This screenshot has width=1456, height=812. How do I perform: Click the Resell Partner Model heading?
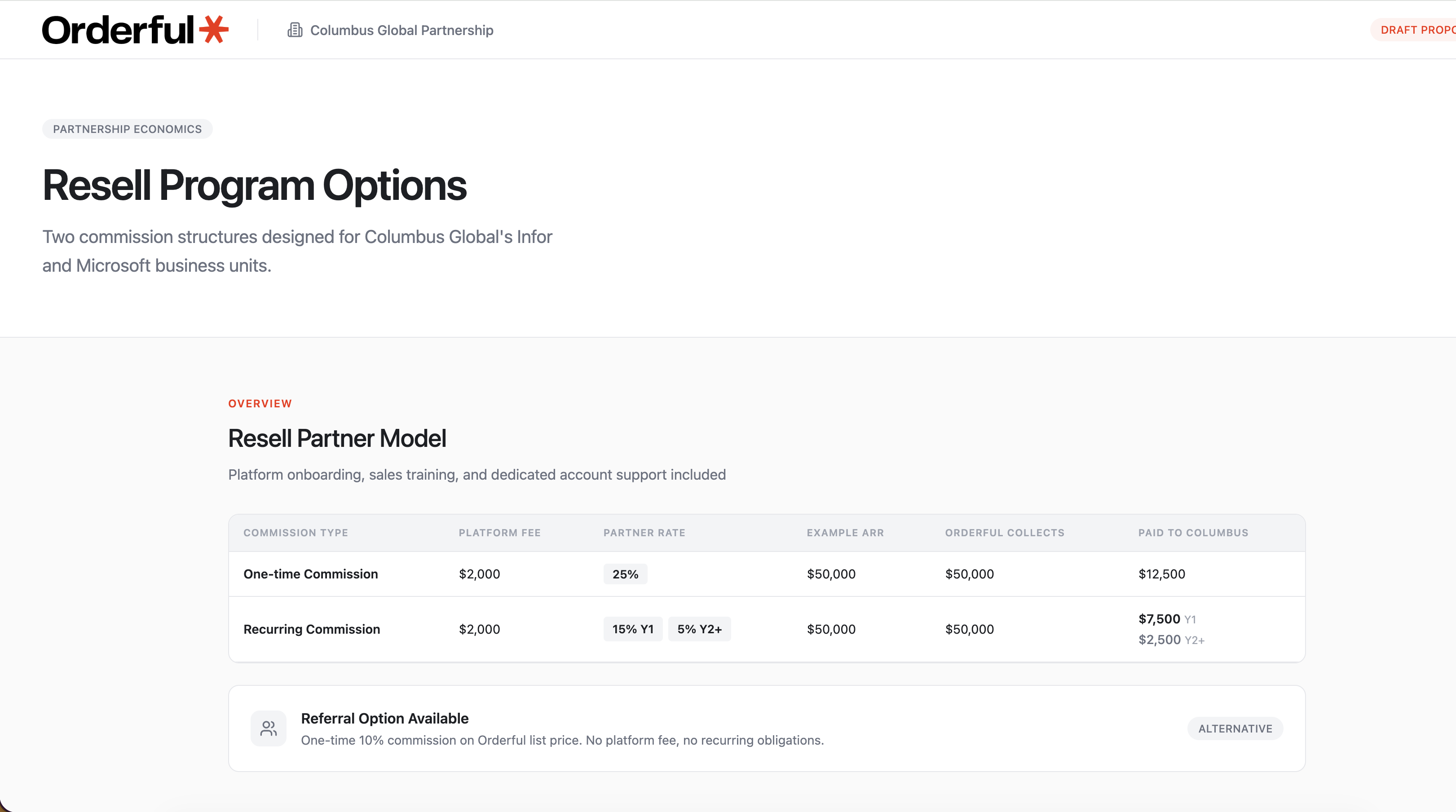tap(337, 438)
